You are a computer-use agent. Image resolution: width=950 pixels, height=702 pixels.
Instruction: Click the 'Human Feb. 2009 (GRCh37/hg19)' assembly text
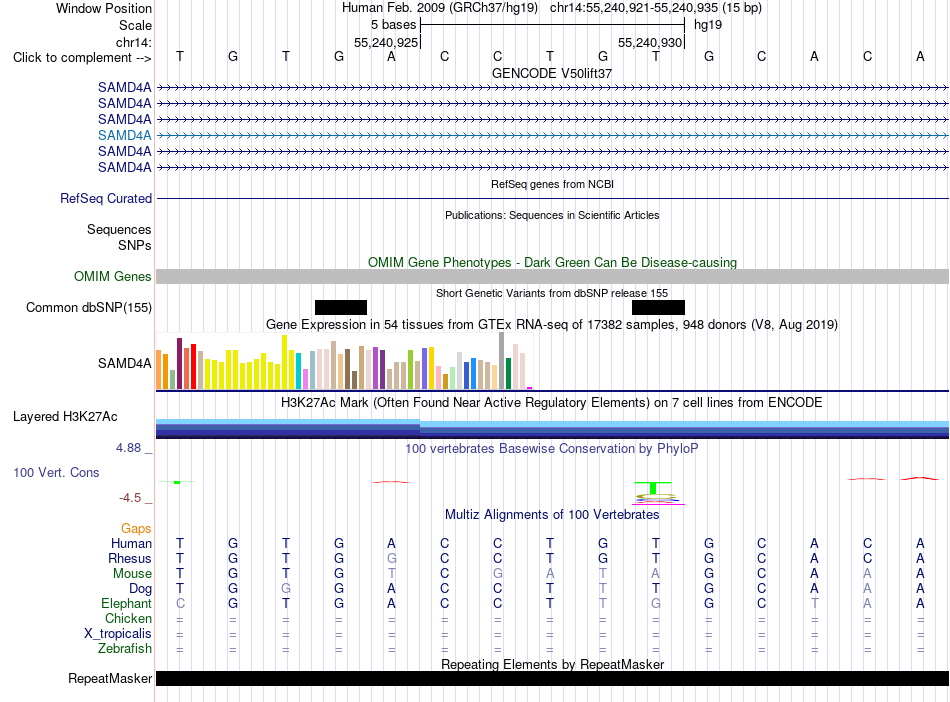tap(440, 8)
